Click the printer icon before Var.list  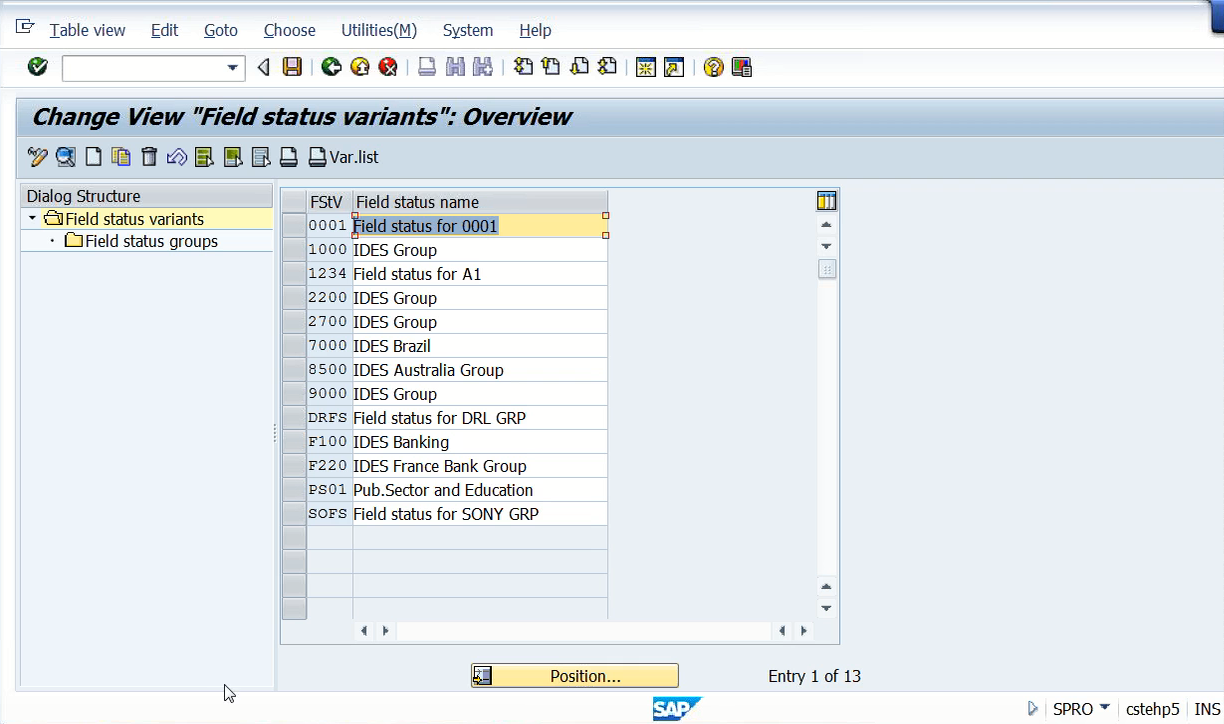pyautogui.click(x=289, y=157)
